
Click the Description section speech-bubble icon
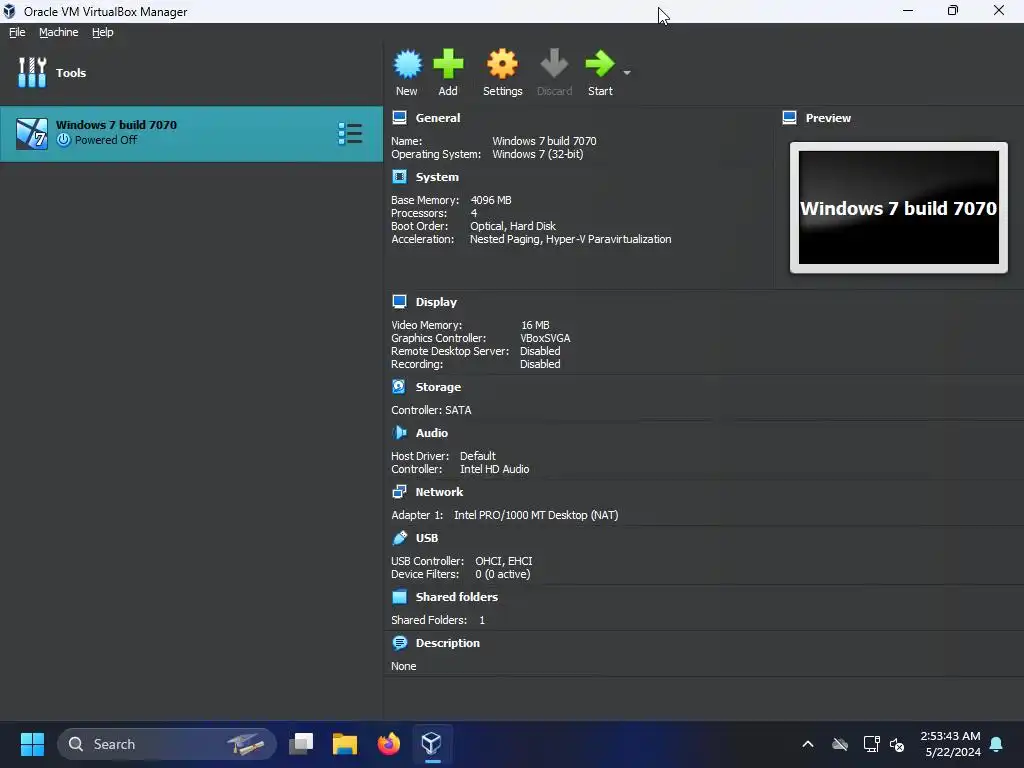pyautogui.click(x=399, y=643)
